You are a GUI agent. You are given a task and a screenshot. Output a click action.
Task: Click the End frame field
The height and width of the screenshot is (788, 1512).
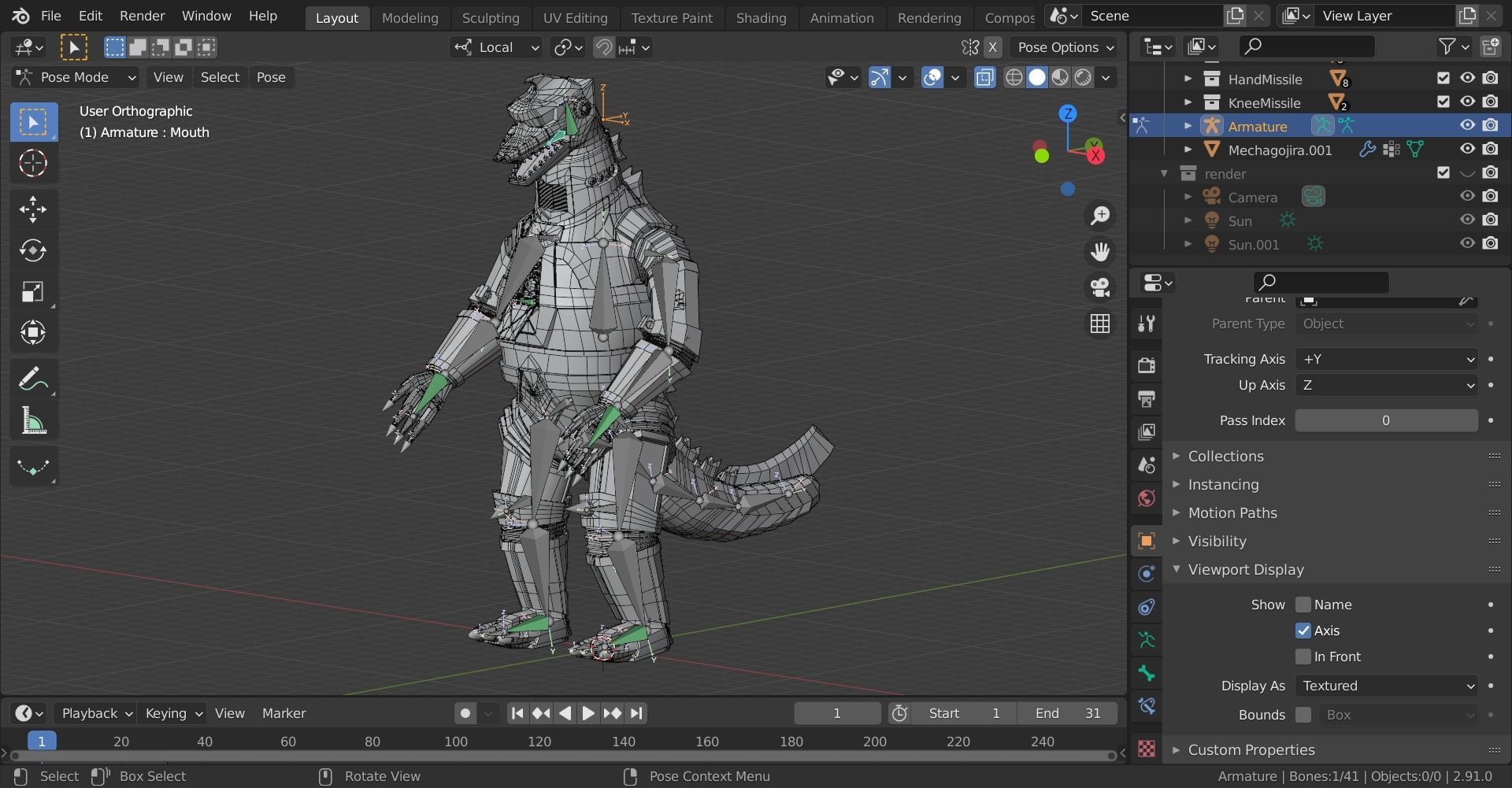pyautogui.click(x=1067, y=713)
